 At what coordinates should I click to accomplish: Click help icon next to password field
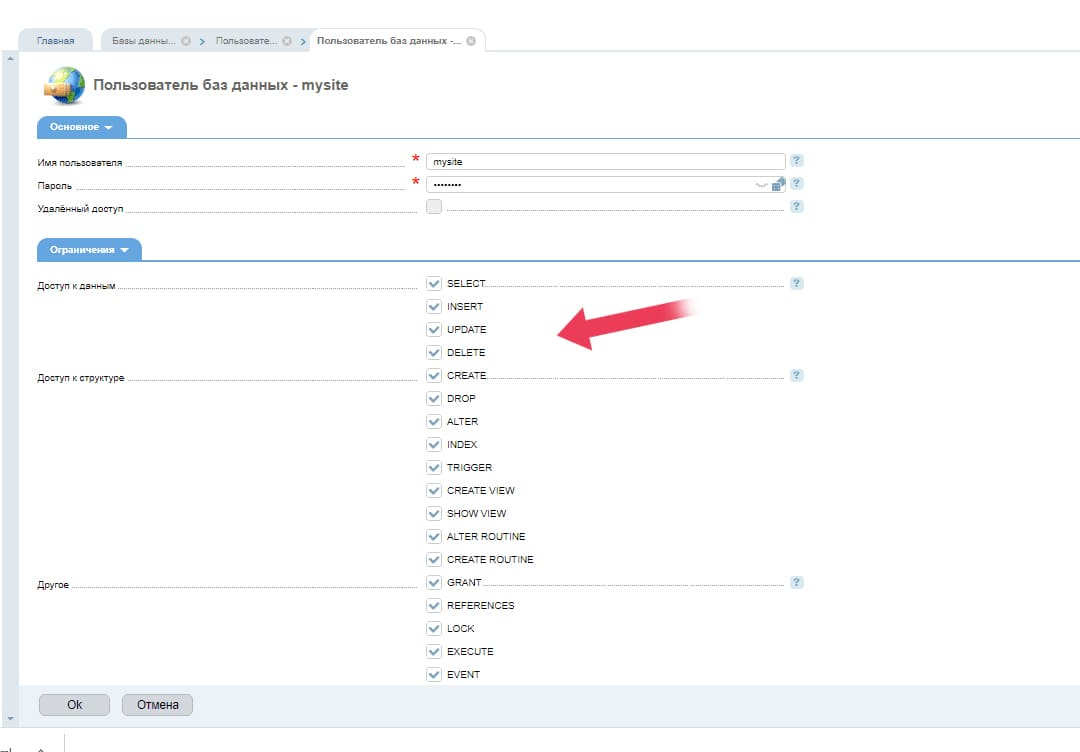coord(796,183)
